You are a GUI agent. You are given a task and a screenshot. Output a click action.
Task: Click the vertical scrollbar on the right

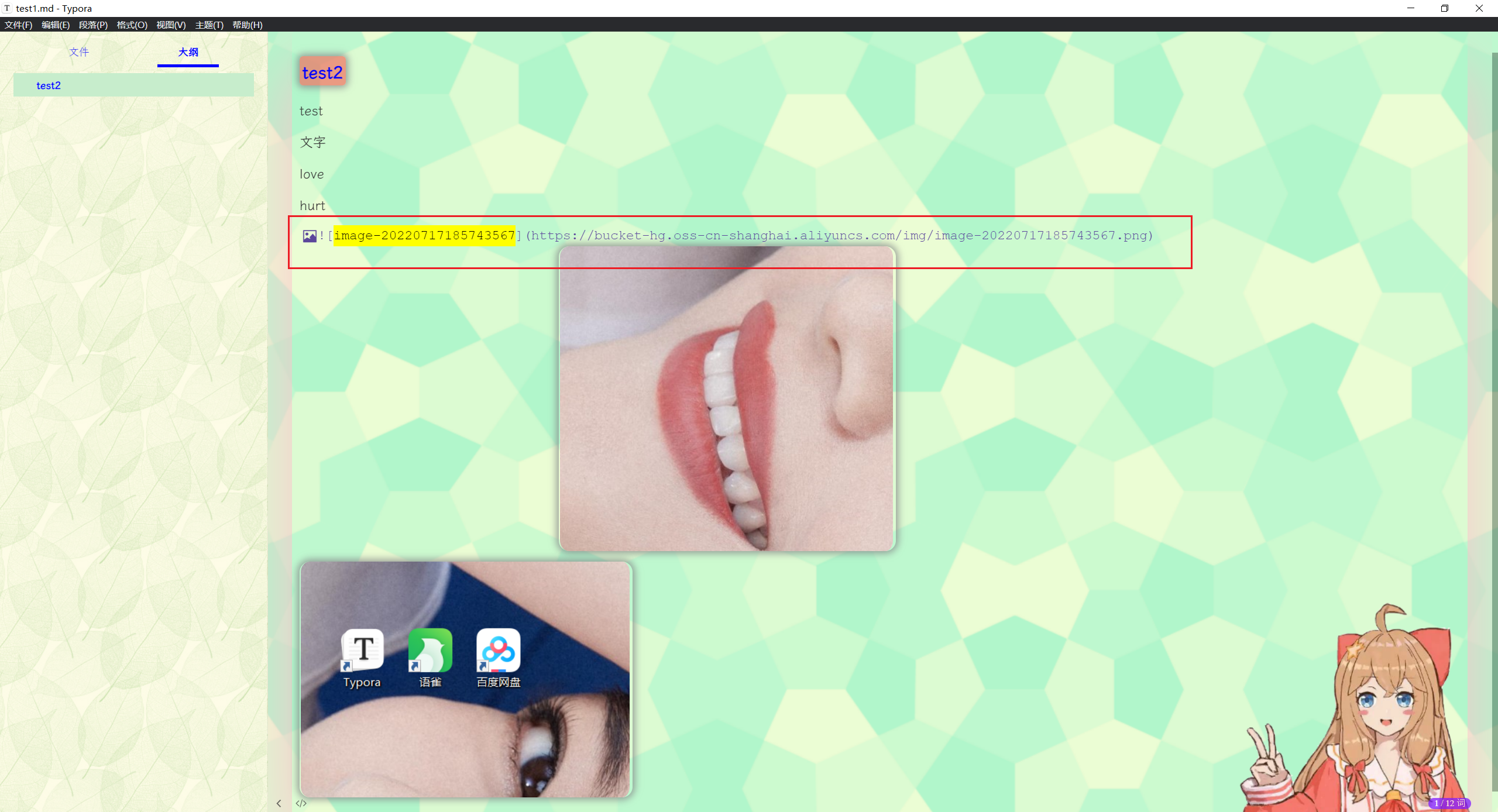coord(1494,421)
